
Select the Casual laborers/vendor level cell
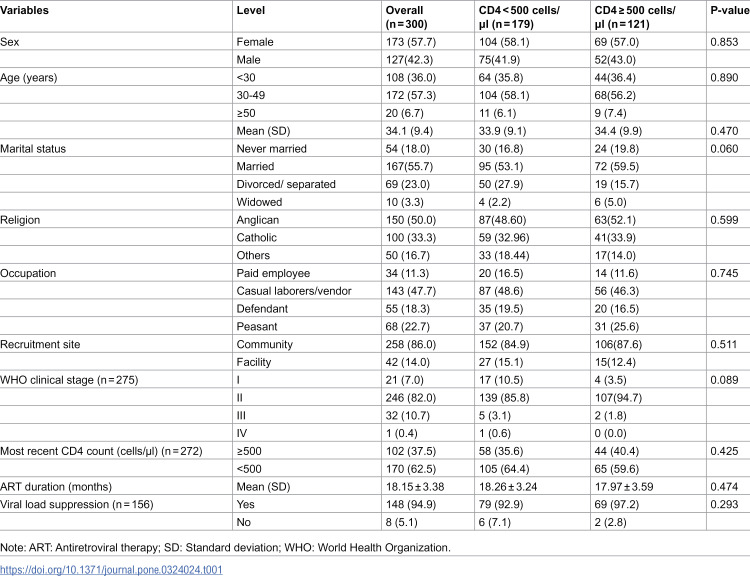tap(294, 291)
